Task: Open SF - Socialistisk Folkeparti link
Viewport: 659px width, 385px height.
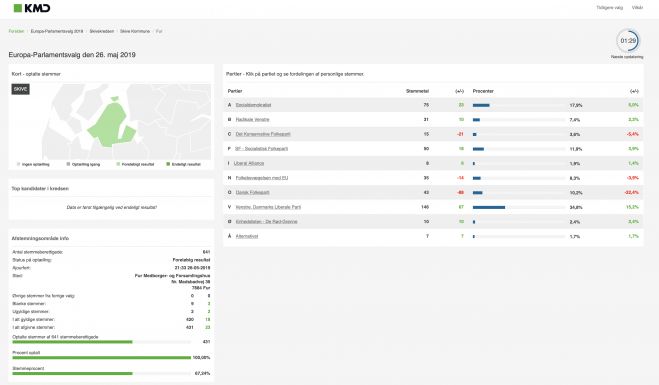Action: point(261,149)
